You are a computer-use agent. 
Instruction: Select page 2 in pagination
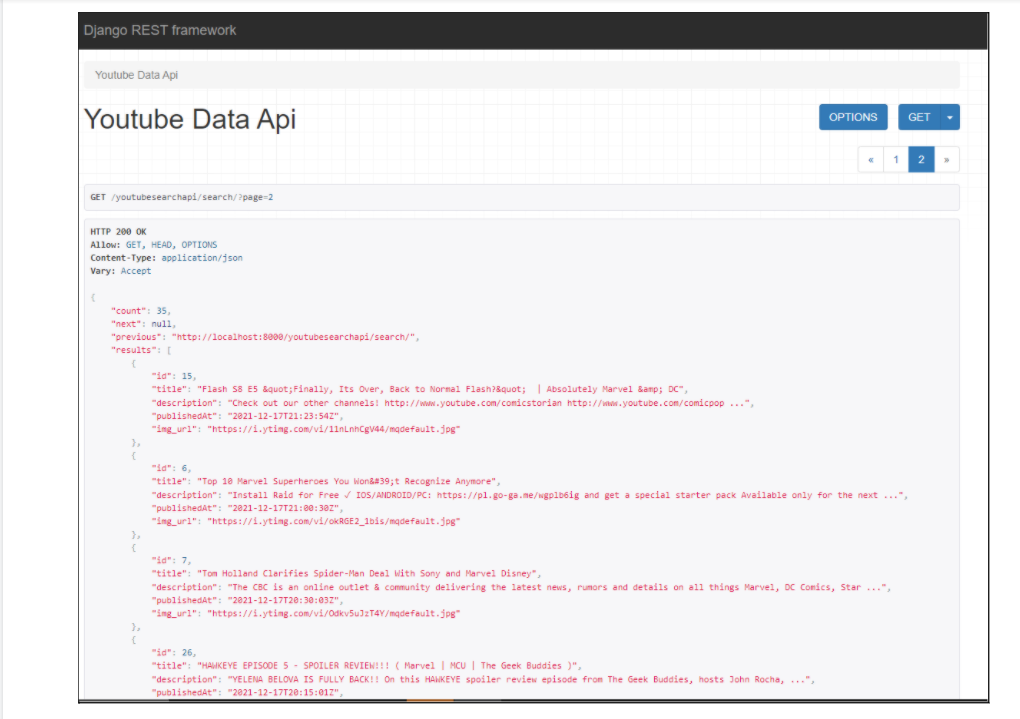(921, 159)
